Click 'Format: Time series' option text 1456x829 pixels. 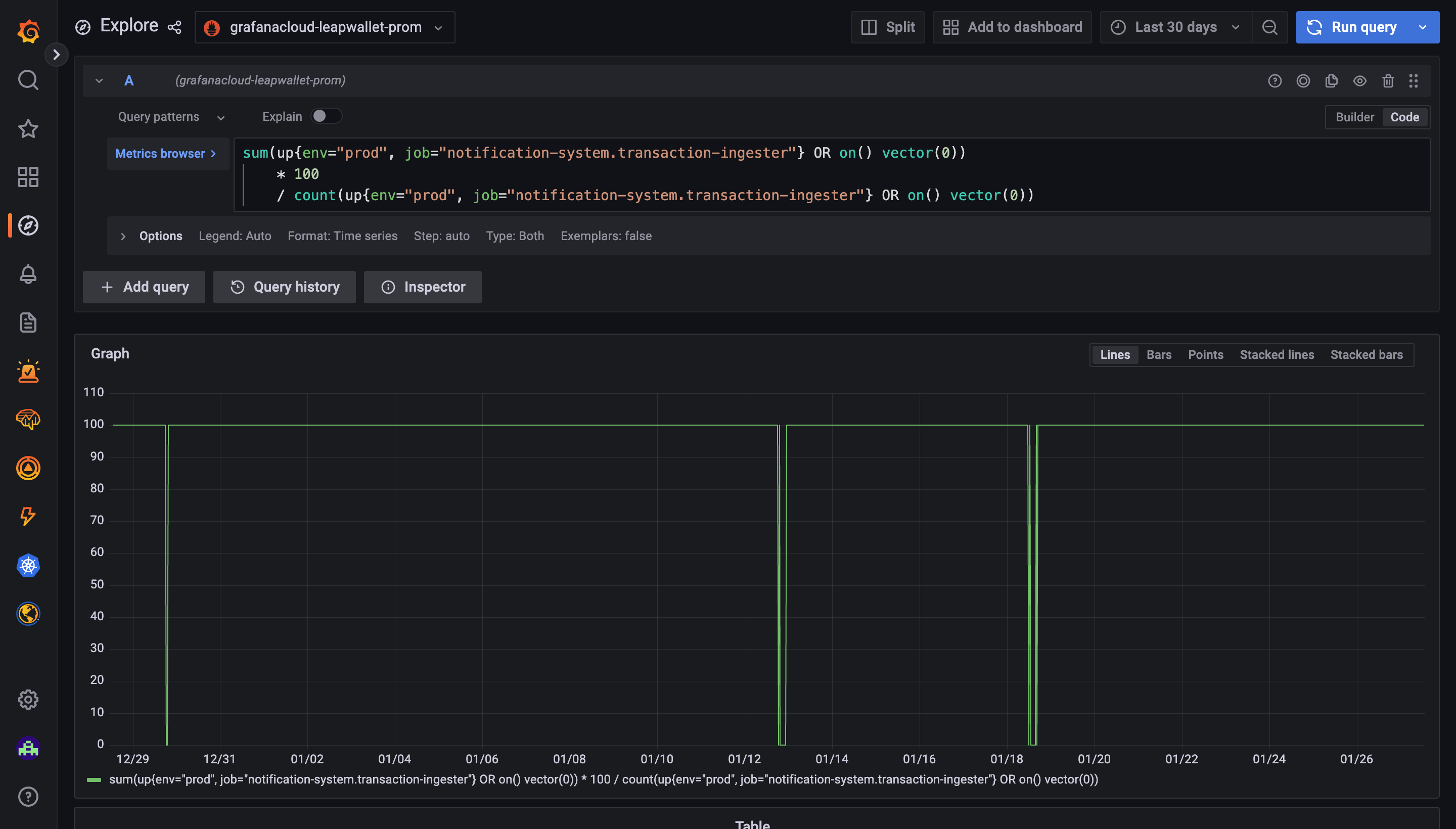coord(342,236)
